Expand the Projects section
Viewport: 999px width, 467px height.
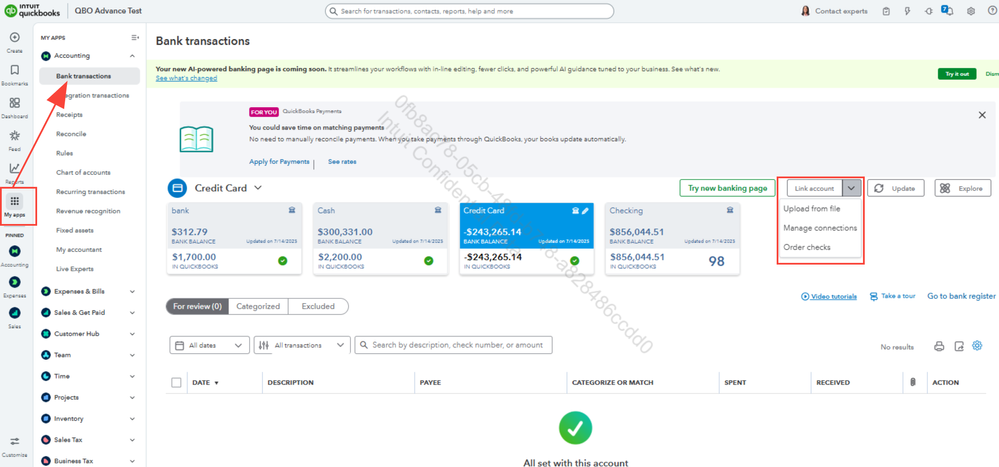pyautogui.click(x=132, y=398)
